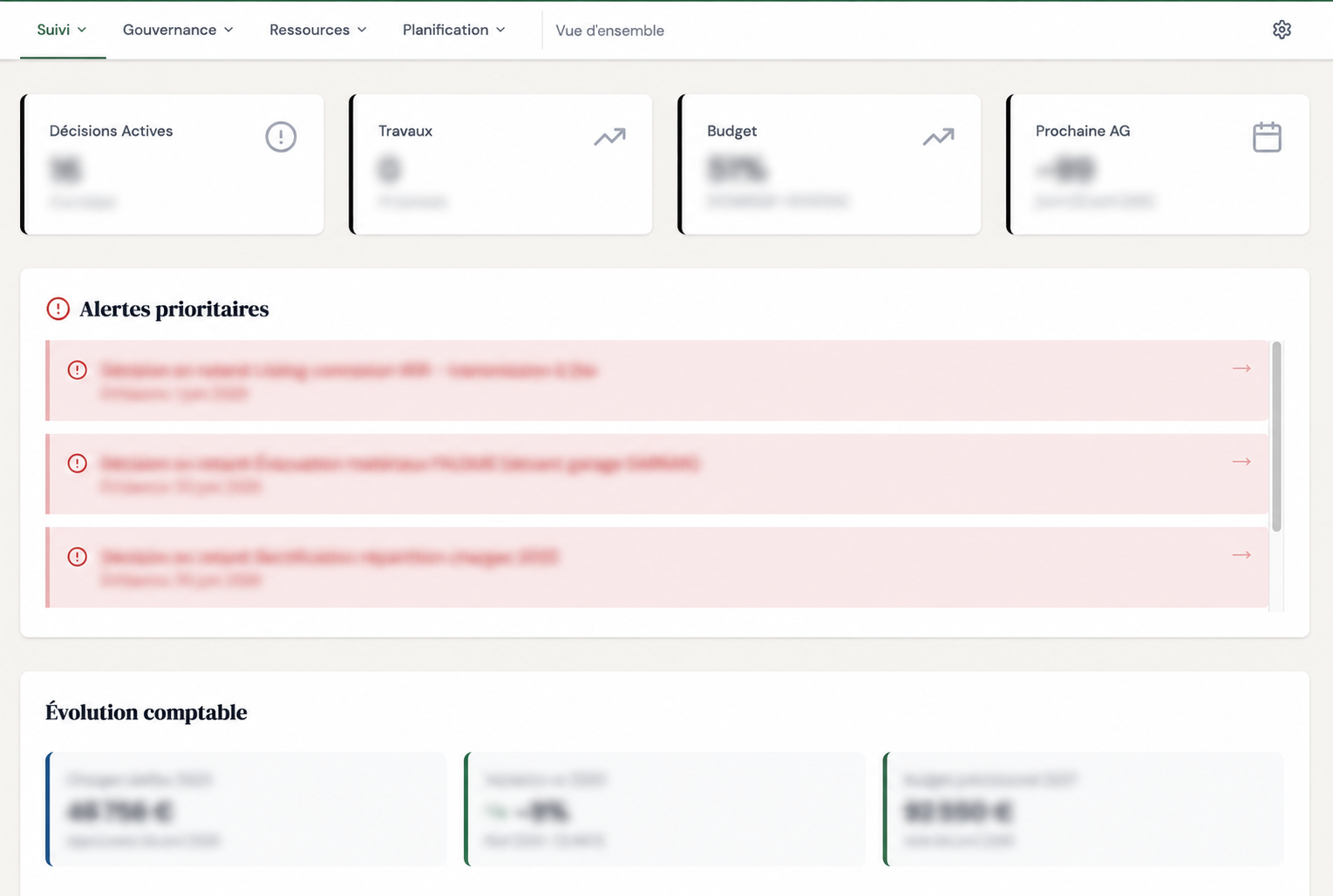This screenshot has width=1333, height=896.
Task: Click the calendar icon on Prochaine AG card
Action: click(x=1267, y=137)
